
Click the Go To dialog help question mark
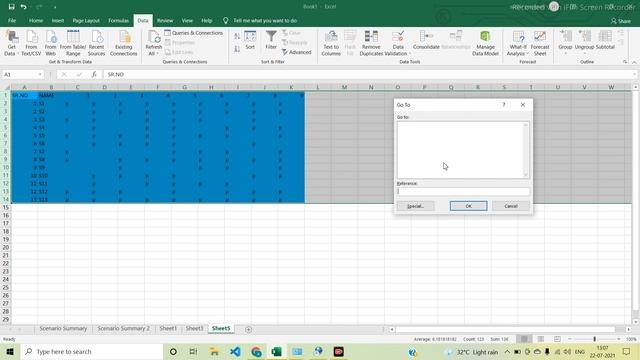click(x=504, y=105)
